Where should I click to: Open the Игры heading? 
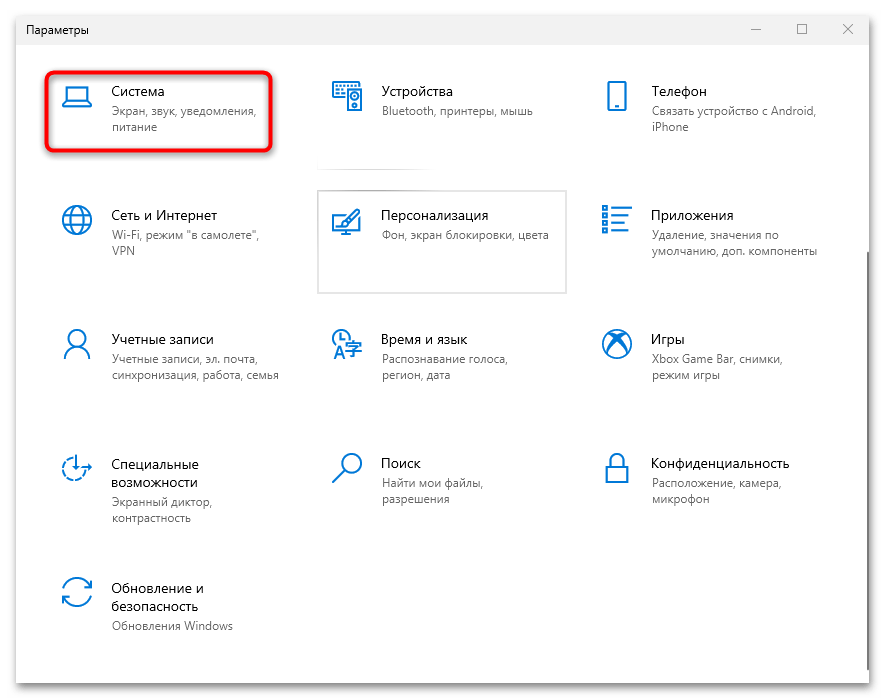tap(668, 339)
